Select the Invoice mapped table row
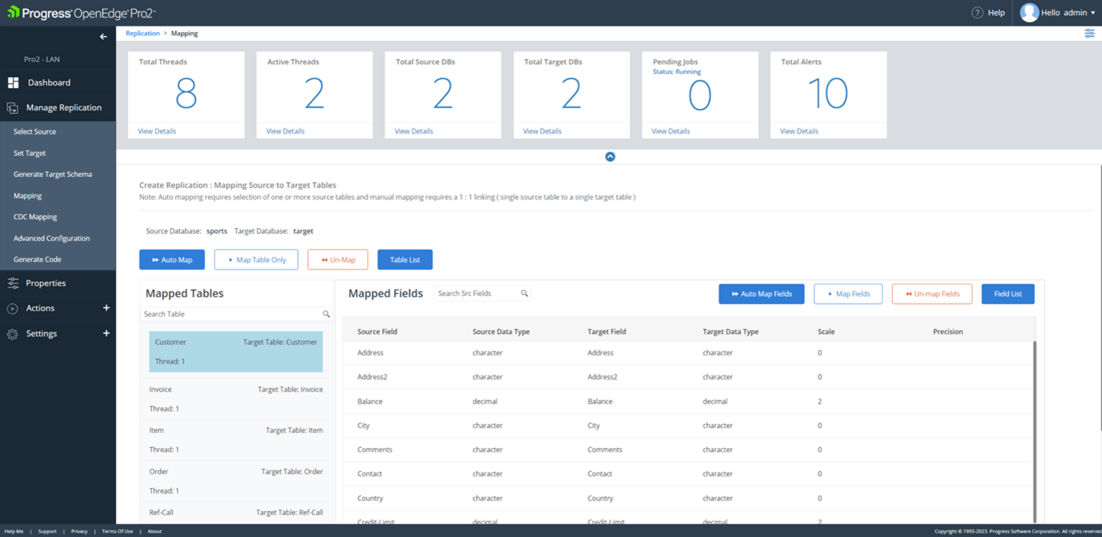 pyautogui.click(x=235, y=399)
